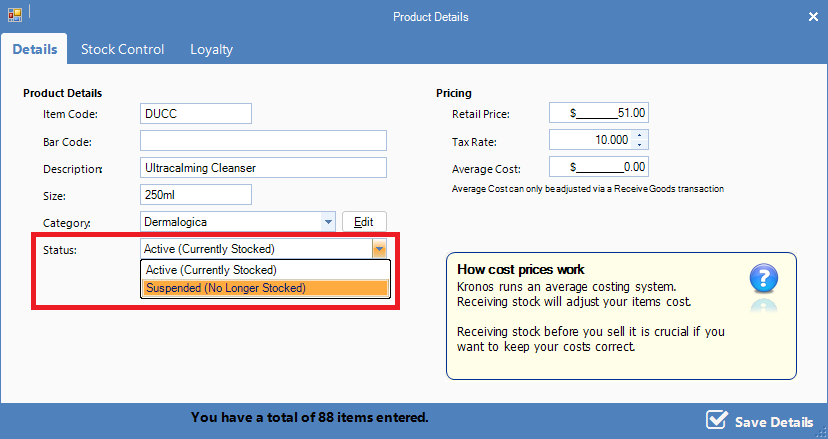Select the Details tab
The width and height of the screenshot is (828, 439).
click(34, 49)
